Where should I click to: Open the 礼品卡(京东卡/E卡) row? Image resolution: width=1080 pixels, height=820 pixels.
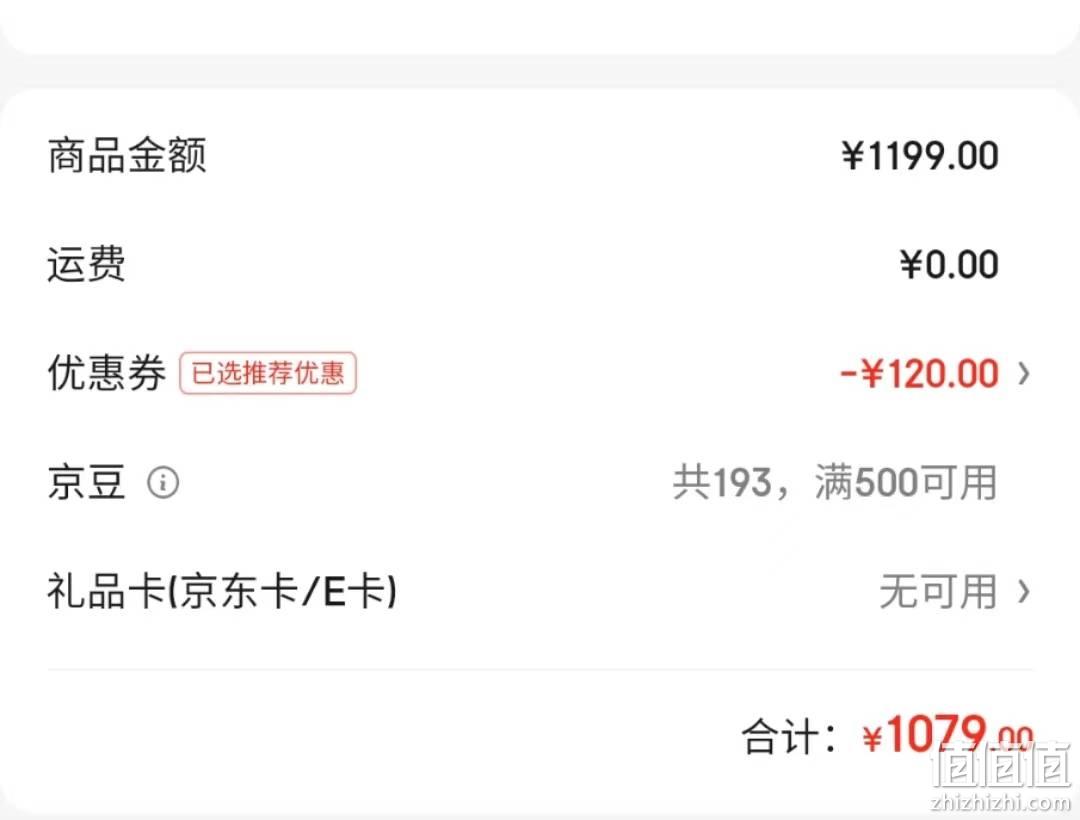tap(540, 591)
